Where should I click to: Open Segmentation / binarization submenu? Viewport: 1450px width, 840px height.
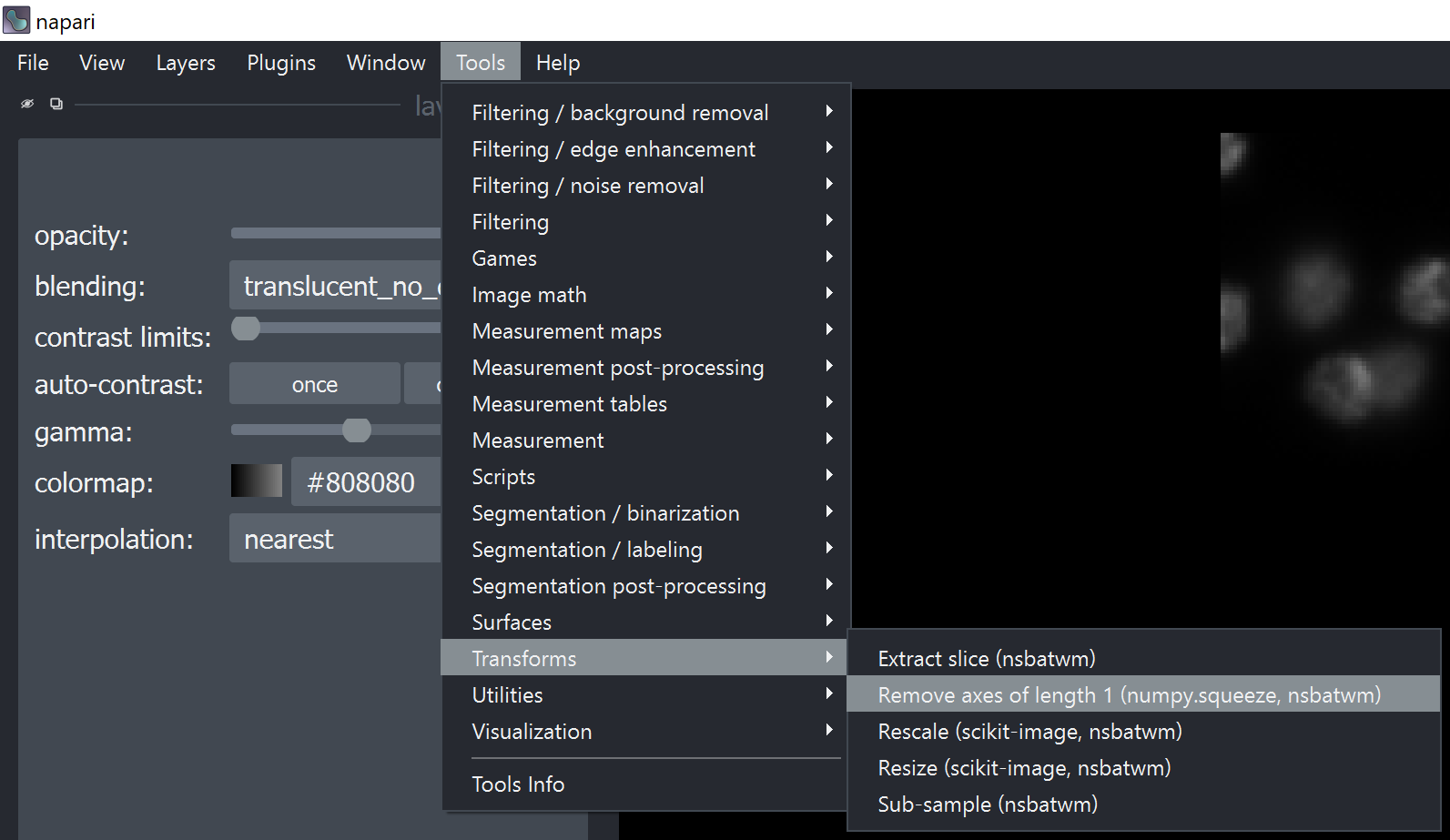click(645, 512)
